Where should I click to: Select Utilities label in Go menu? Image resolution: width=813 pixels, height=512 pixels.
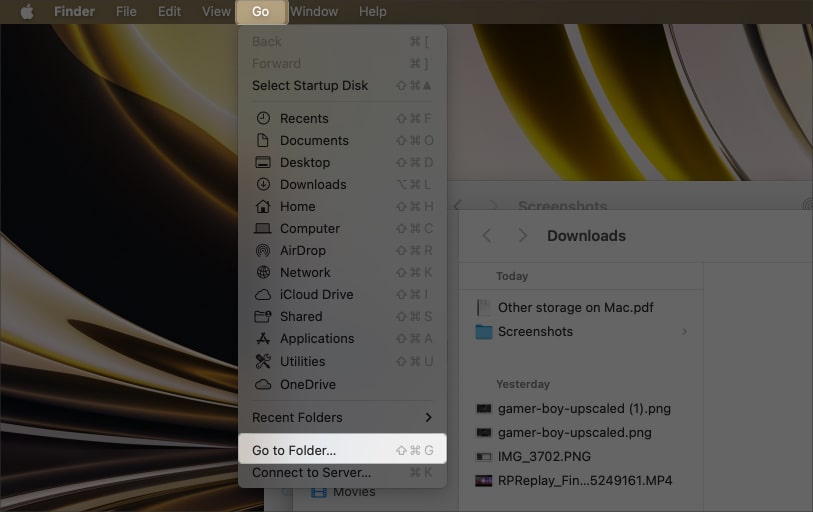point(303,361)
